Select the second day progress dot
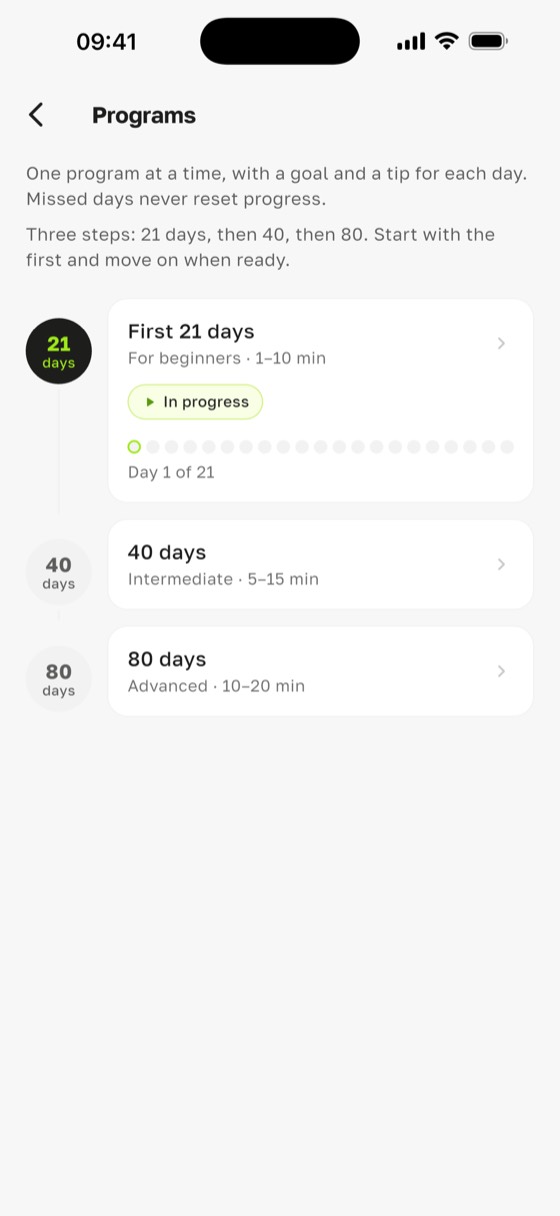This screenshot has width=560, height=1216. click(x=153, y=447)
